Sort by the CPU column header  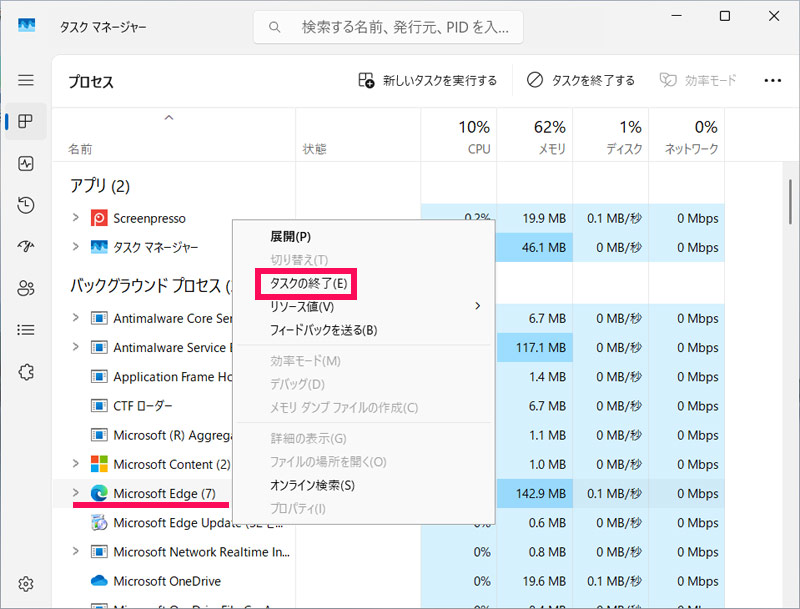[459, 137]
